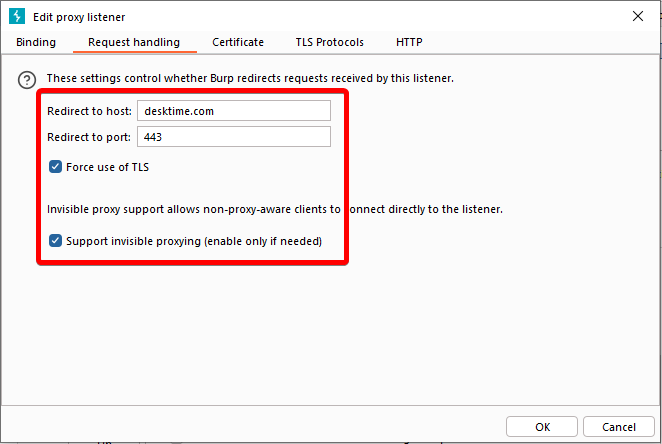Image resolution: width=662 pixels, height=444 pixels.
Task: Click the Redirect to host input field
Action: pos(233,111)
